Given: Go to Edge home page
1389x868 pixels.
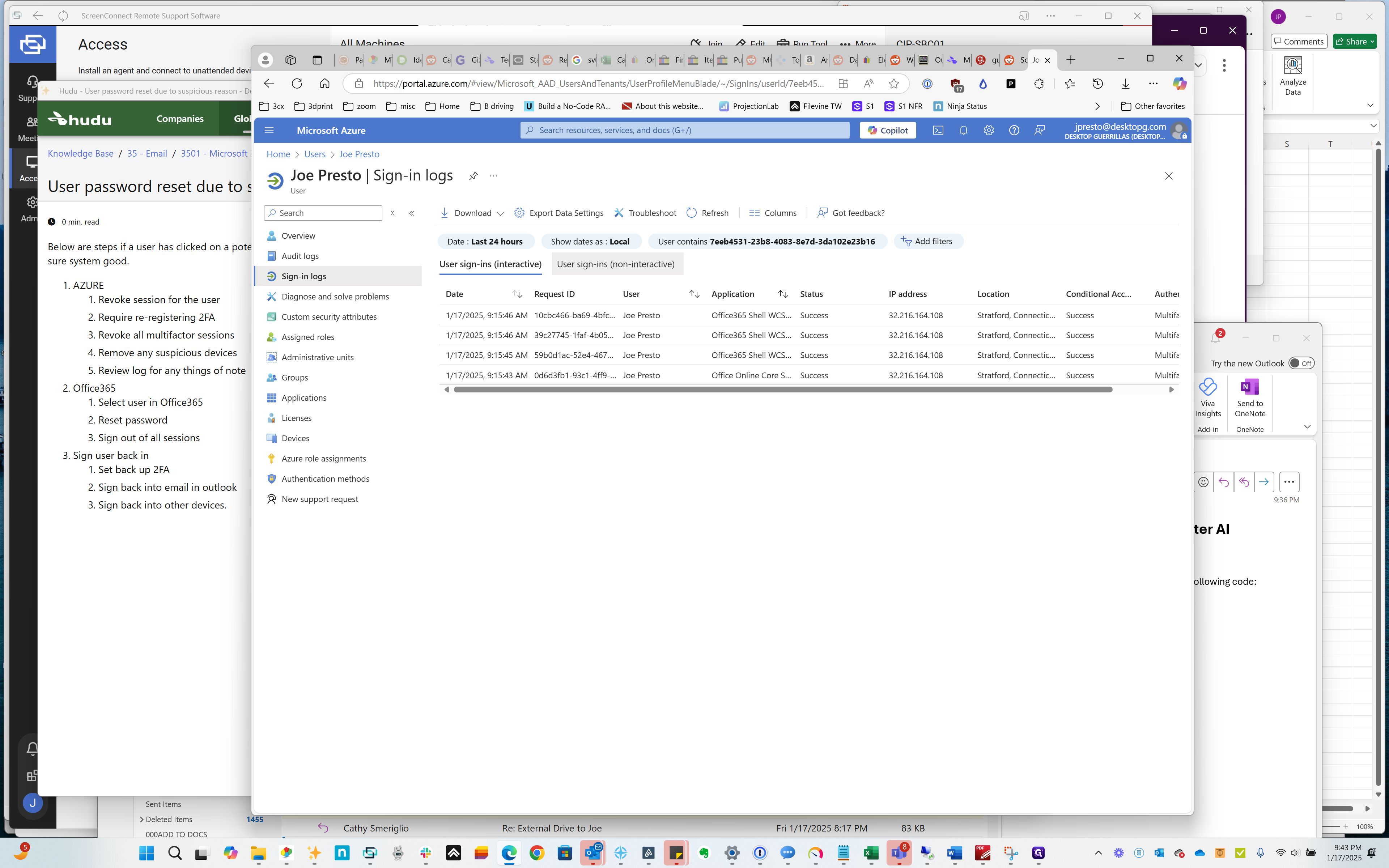Looking at the screenshot, I should pyautogui.click(x=324, y=84).
